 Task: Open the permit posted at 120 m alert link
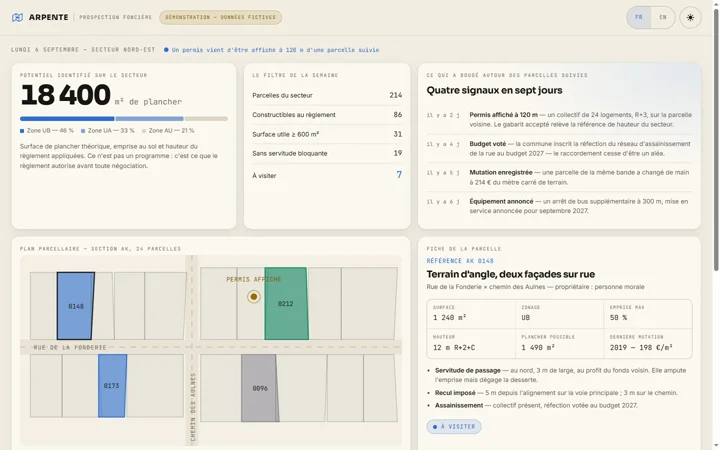(x=276, y=50)
